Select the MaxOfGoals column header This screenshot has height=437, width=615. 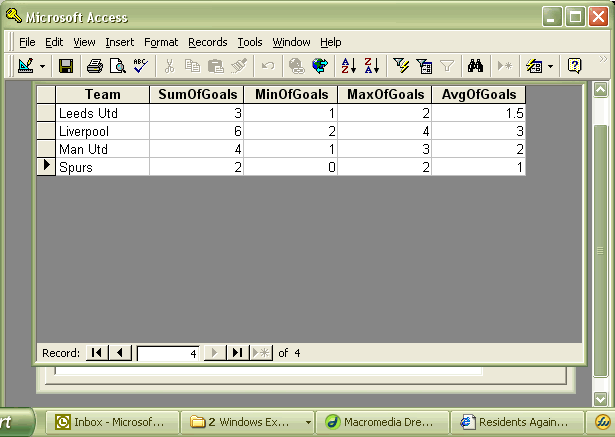pyautogui.click(x=385, y=95)
